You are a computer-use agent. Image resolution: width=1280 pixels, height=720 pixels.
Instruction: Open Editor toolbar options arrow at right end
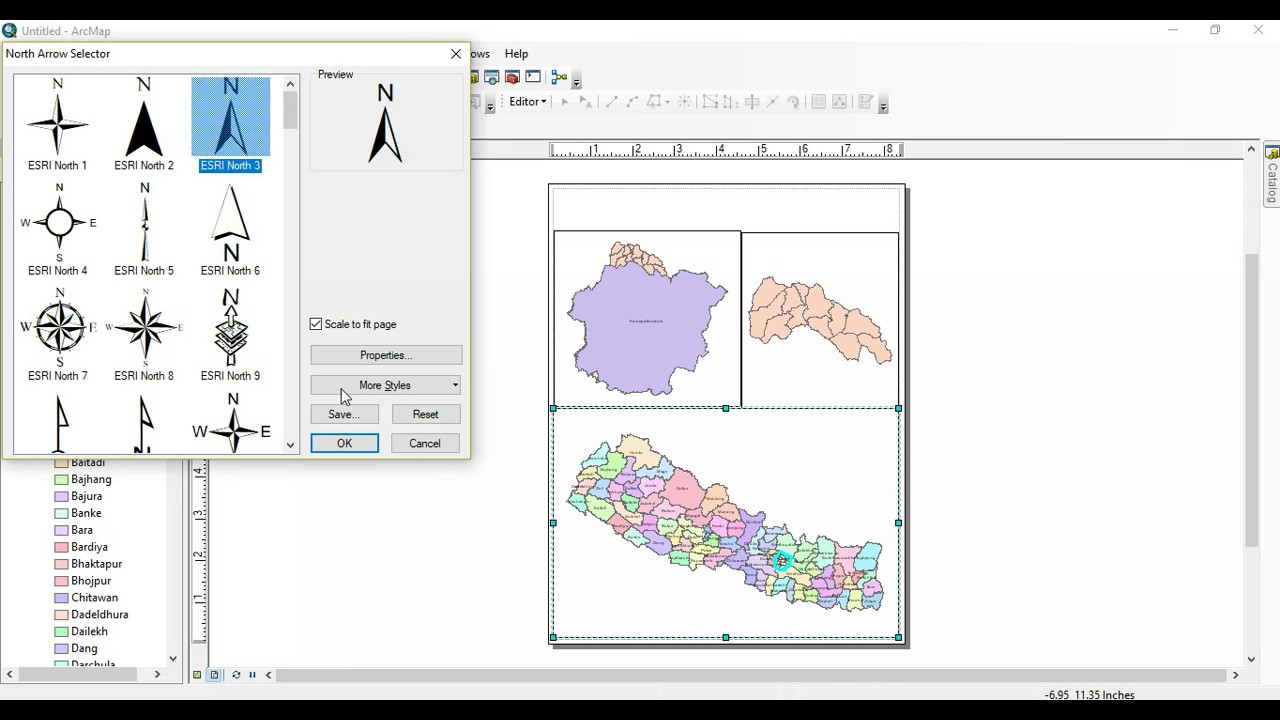pos(883,104)
